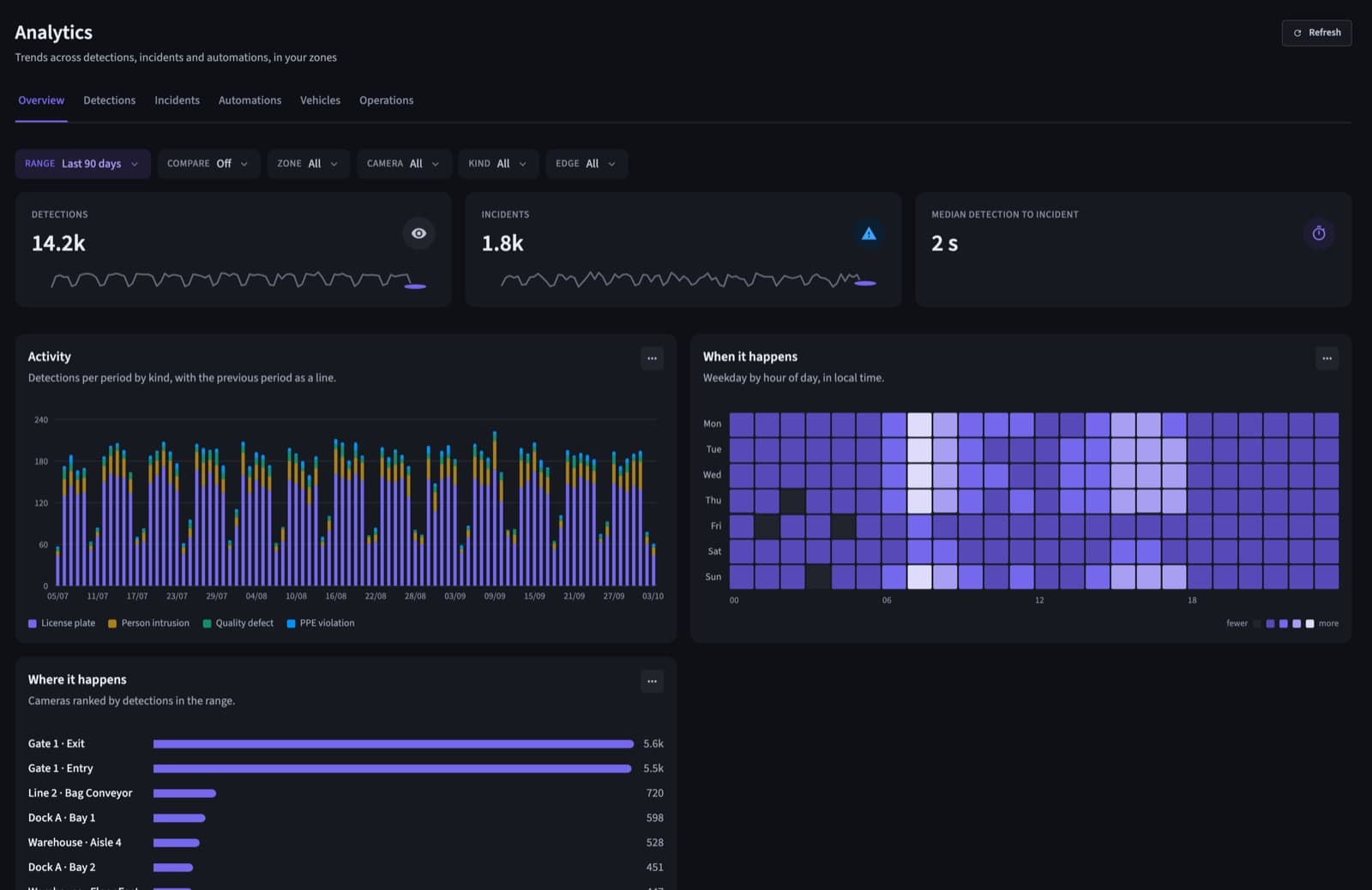Click the Gate 1 · Exit detections bar
This screenshot has width=1372, height=890.
[x=394, y=744]
